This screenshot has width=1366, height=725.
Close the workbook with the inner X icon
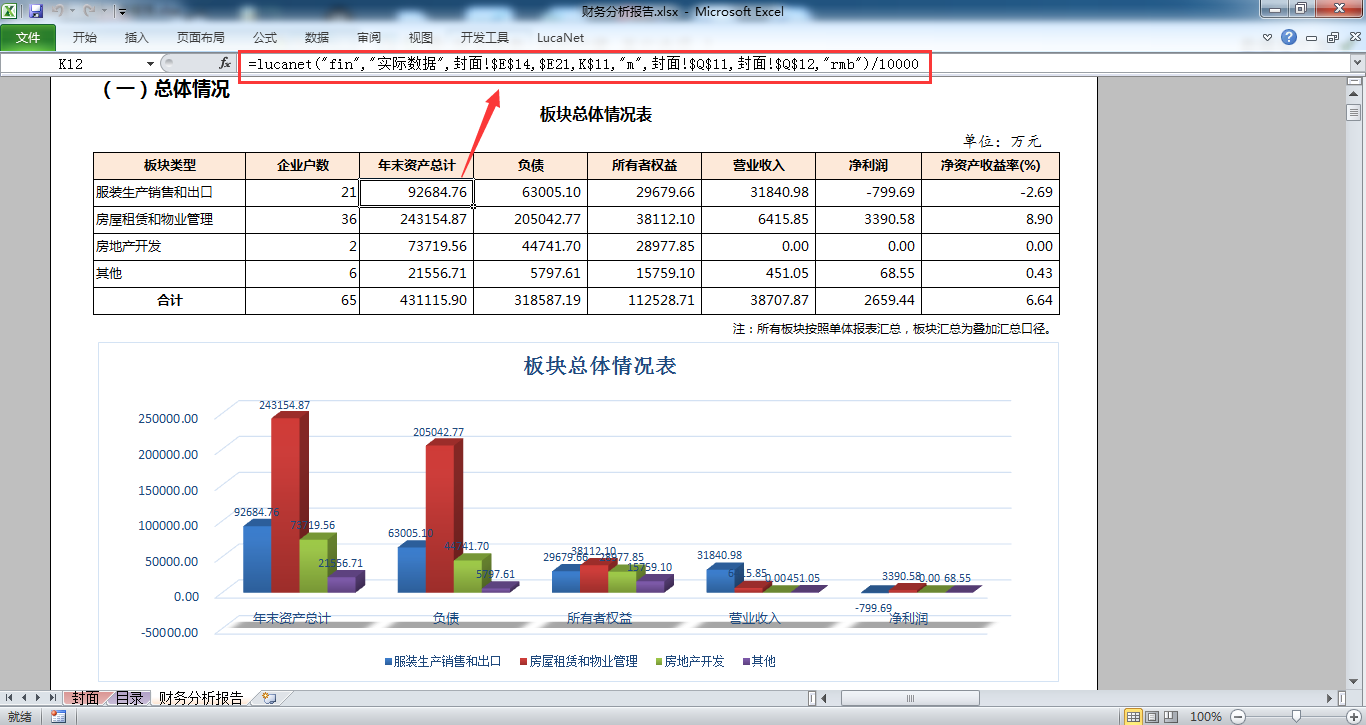click(1354, 38)
